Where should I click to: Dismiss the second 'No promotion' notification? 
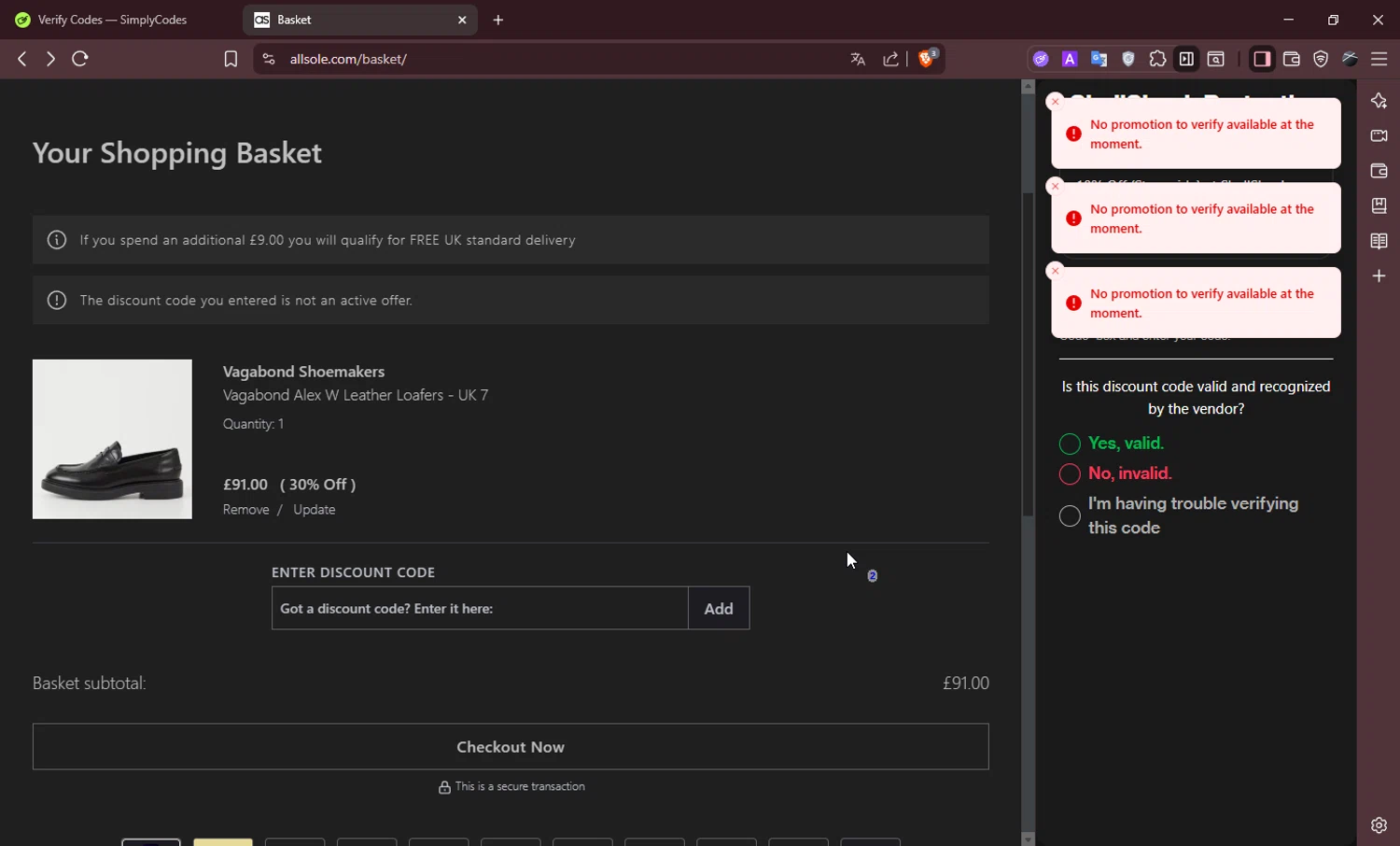pos(1056,186)
